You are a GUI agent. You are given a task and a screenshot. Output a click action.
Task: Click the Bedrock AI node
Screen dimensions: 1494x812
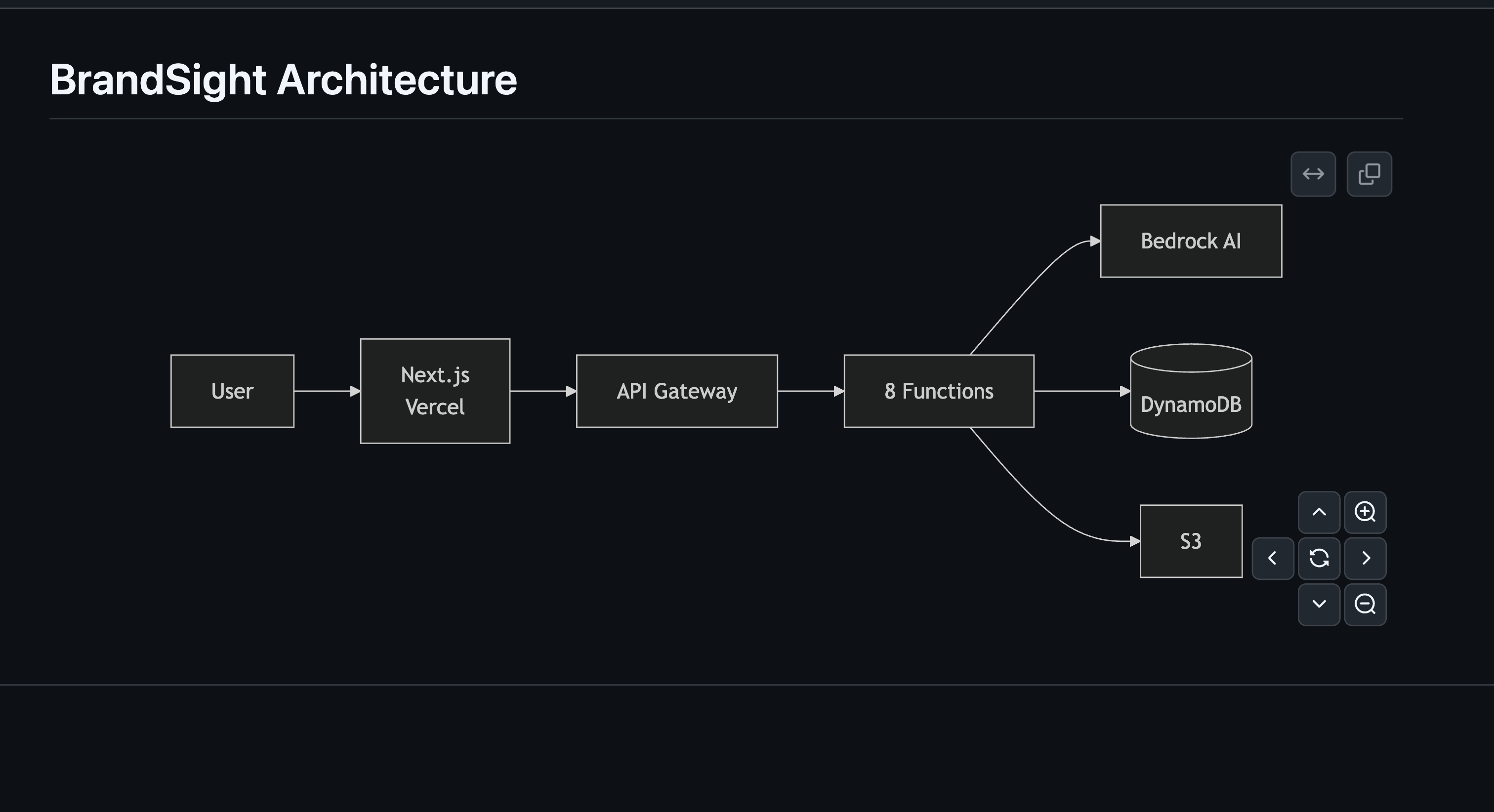point(1191,241)
